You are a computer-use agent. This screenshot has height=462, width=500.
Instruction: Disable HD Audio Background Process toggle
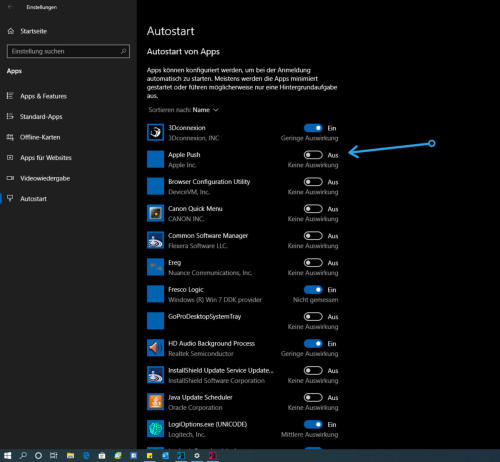click(313, 344)
